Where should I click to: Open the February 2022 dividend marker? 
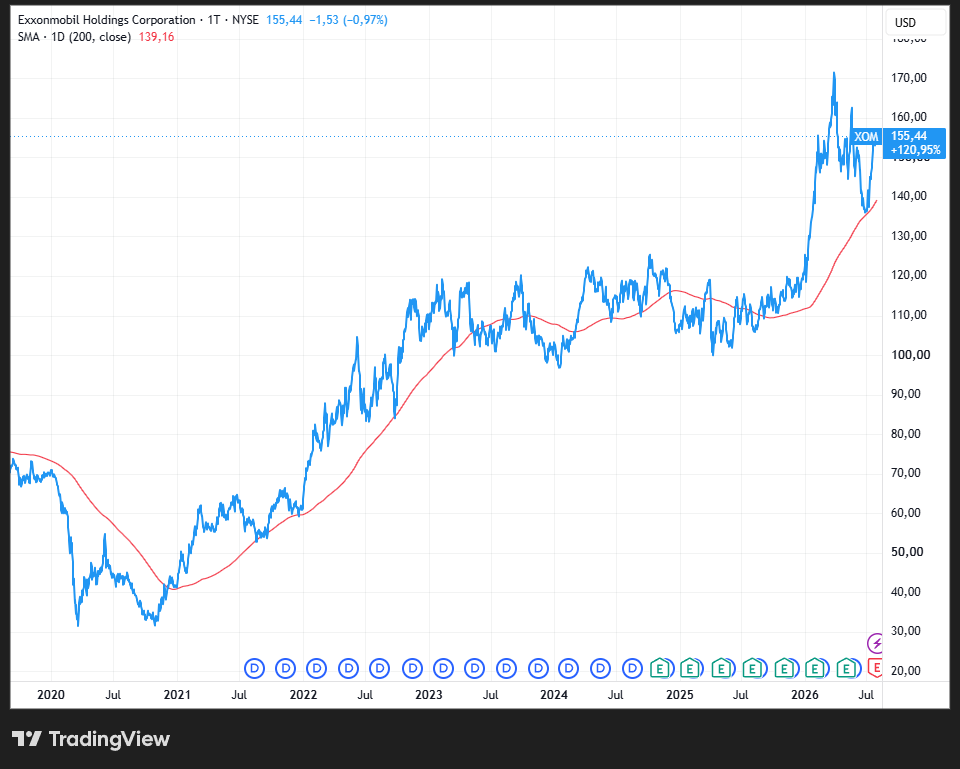317,668
